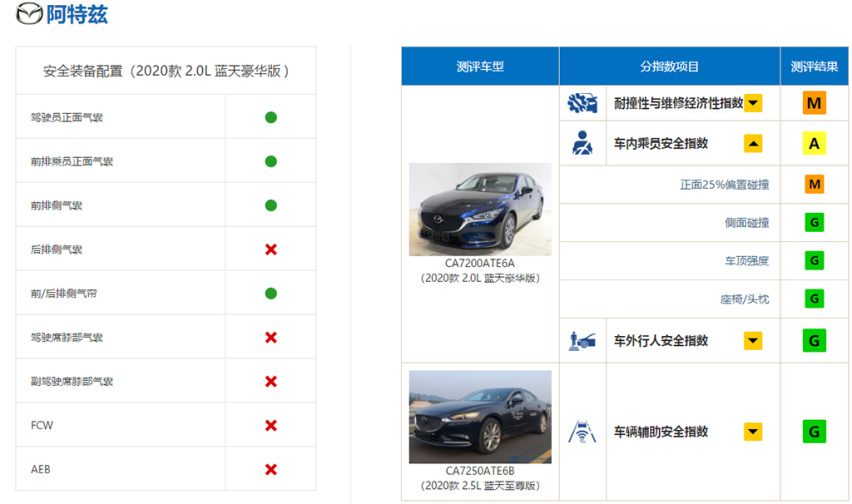Click green G rating for 侧面碰撞

click(x=814, y=222)
